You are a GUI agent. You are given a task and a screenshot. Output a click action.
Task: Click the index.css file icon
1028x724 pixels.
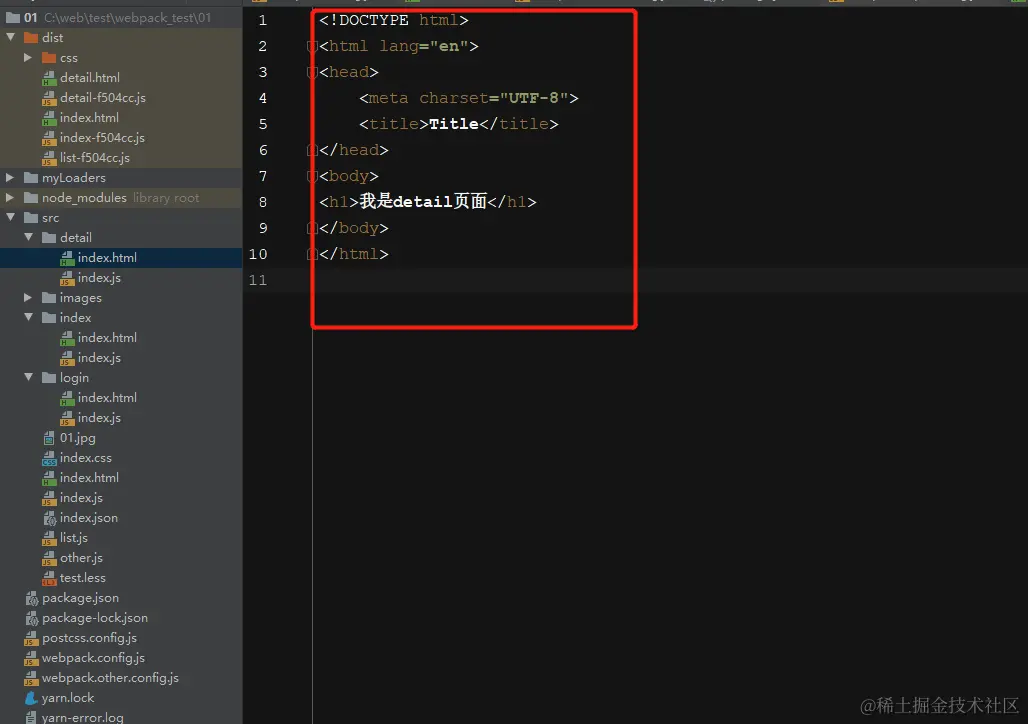tap(49, 458)
